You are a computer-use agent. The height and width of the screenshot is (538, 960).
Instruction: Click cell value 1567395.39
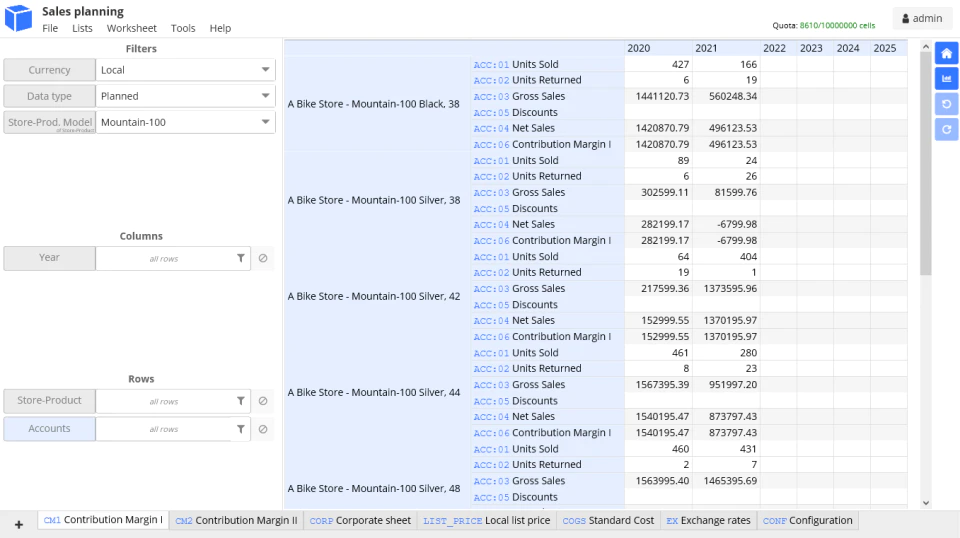[x=658, y=384]
